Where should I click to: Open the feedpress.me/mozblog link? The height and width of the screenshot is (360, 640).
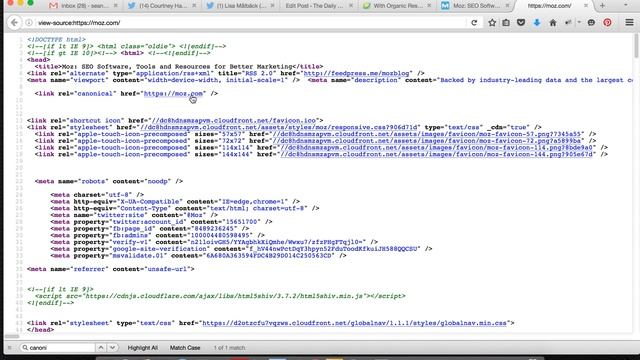point(356,73)
